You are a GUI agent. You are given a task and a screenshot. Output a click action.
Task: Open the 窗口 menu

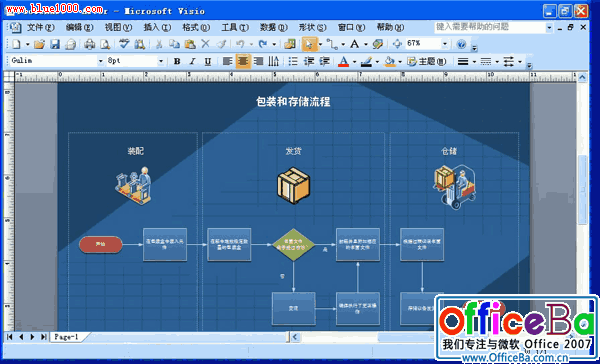(x=352, y=28)
